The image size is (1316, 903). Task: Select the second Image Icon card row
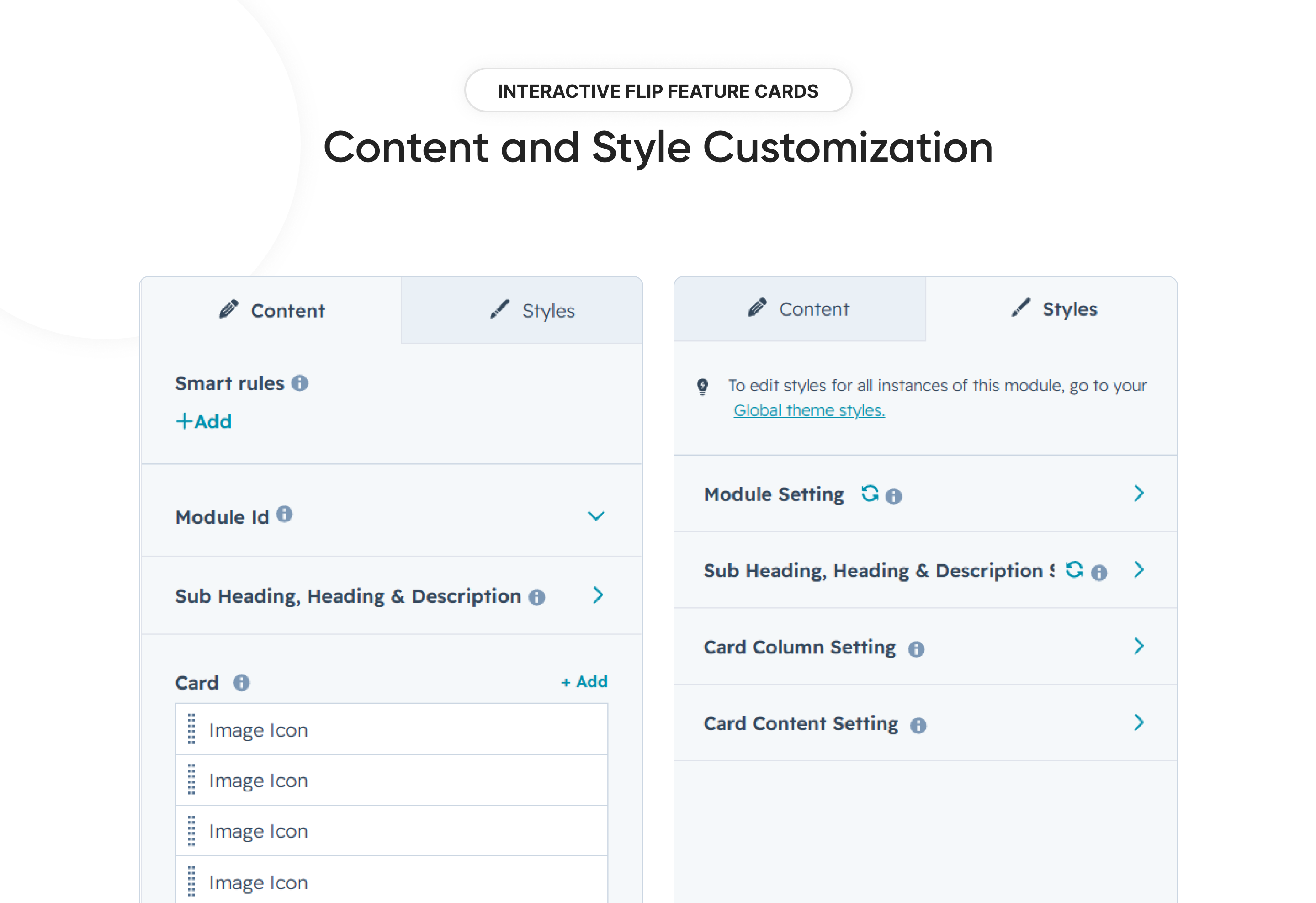point(391,780)
